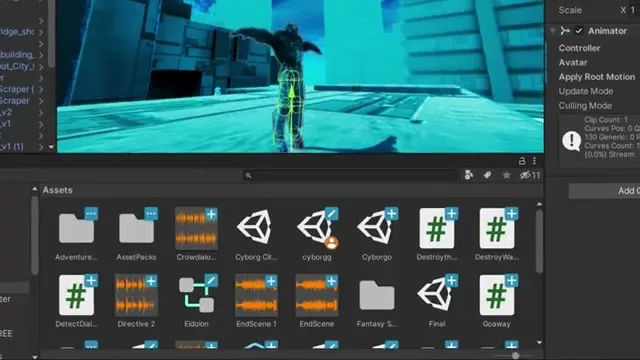Viewport: 640px width, 360px height.
Task: Click the asset grid scroll down arrow
Action: (x=539, y=342)
